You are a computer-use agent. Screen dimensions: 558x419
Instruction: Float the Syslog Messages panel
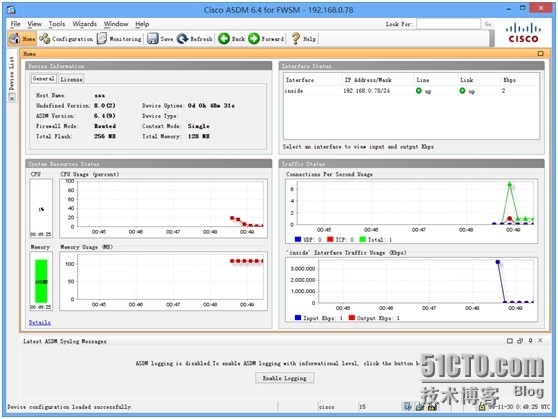[520, 341]
